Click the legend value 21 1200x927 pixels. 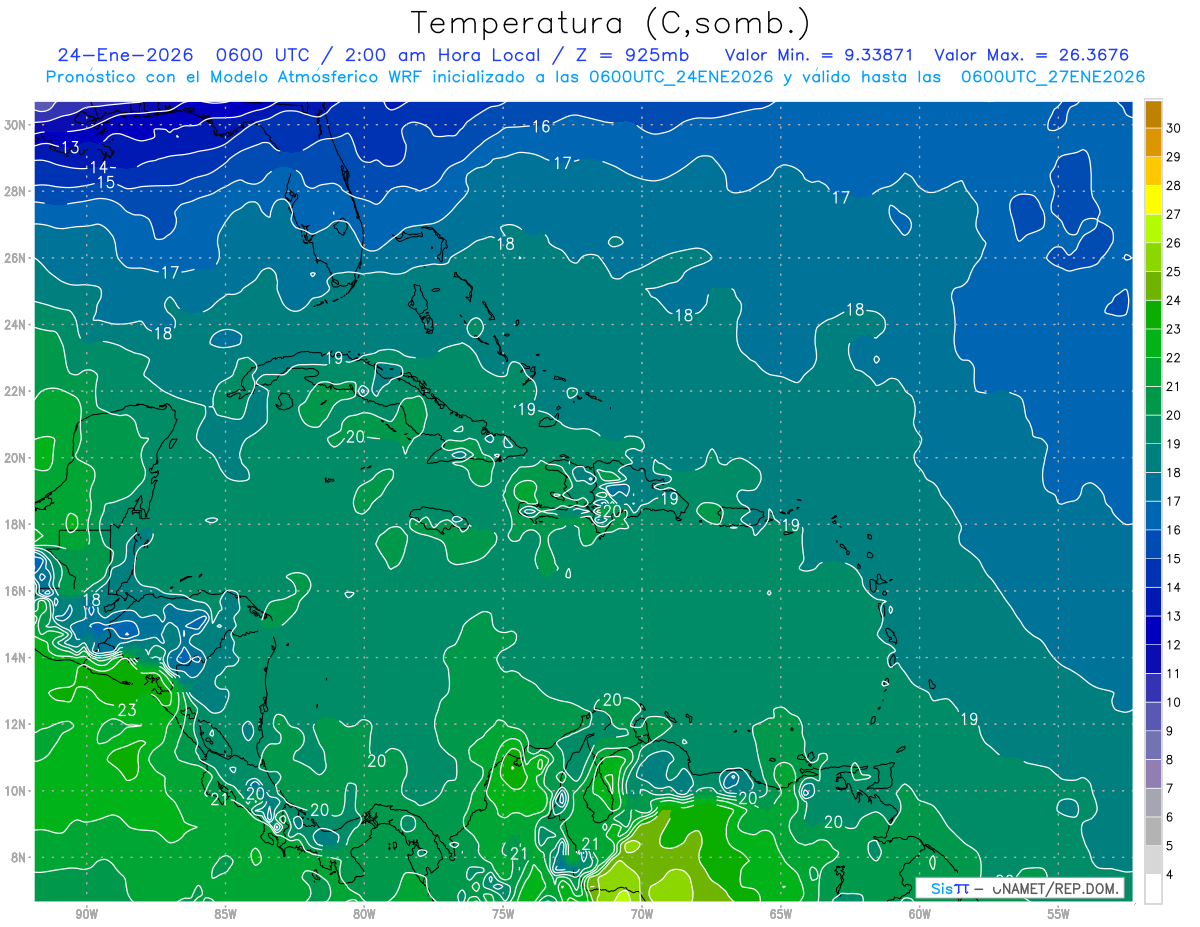pyautogui.click(x=1173, y=387)
